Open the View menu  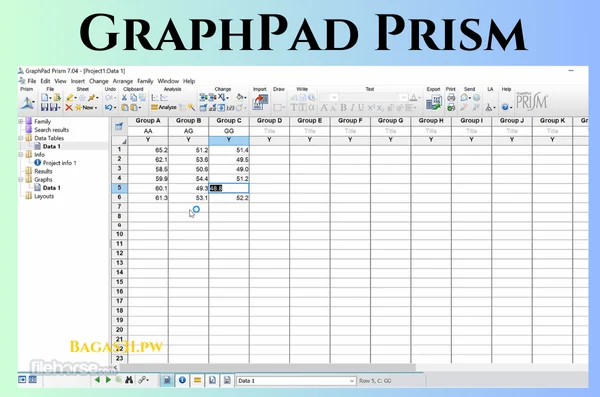click(x=60, y=81)
